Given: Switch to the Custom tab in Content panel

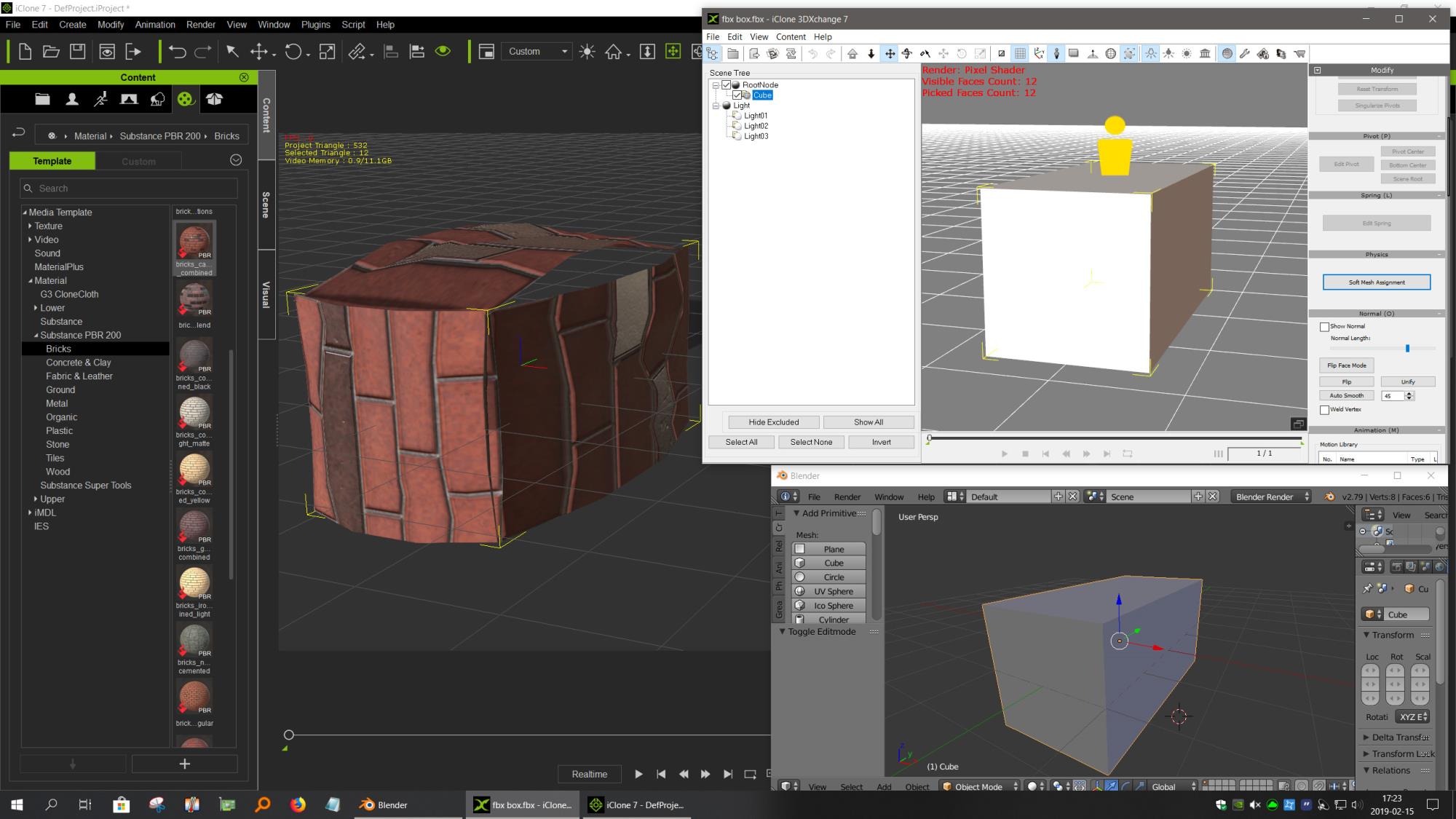Looking at the screenshot, I should [x=138, y=161].
